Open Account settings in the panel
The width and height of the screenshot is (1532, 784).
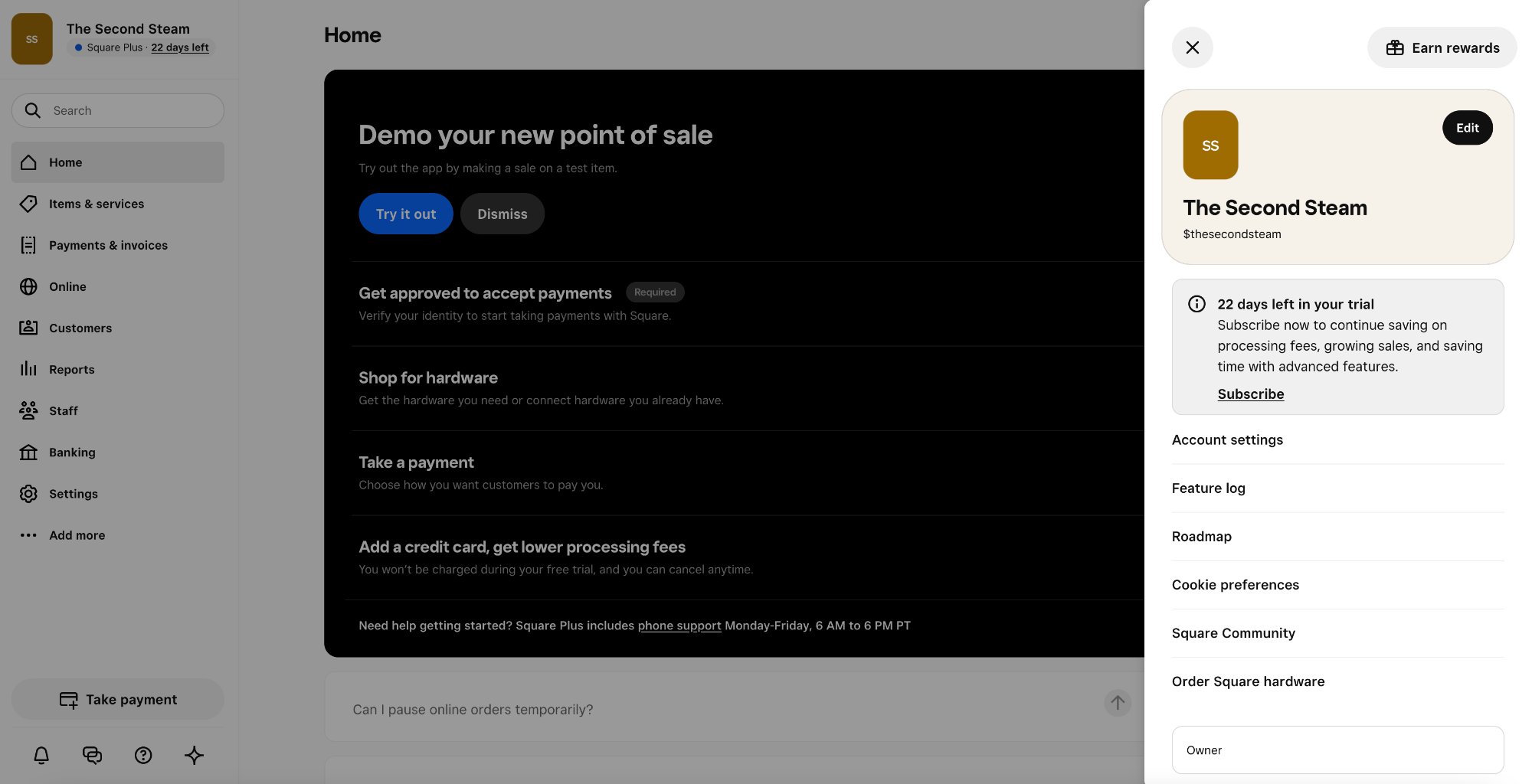(1227, 439)
